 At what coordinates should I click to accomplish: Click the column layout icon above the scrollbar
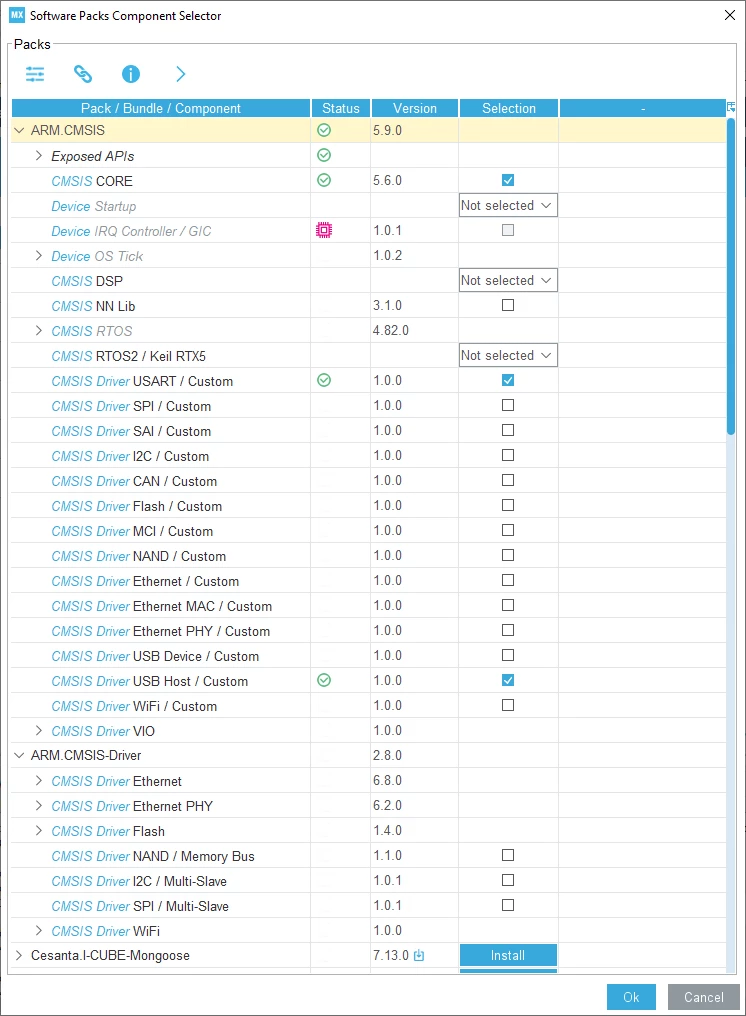coord(731,107)
